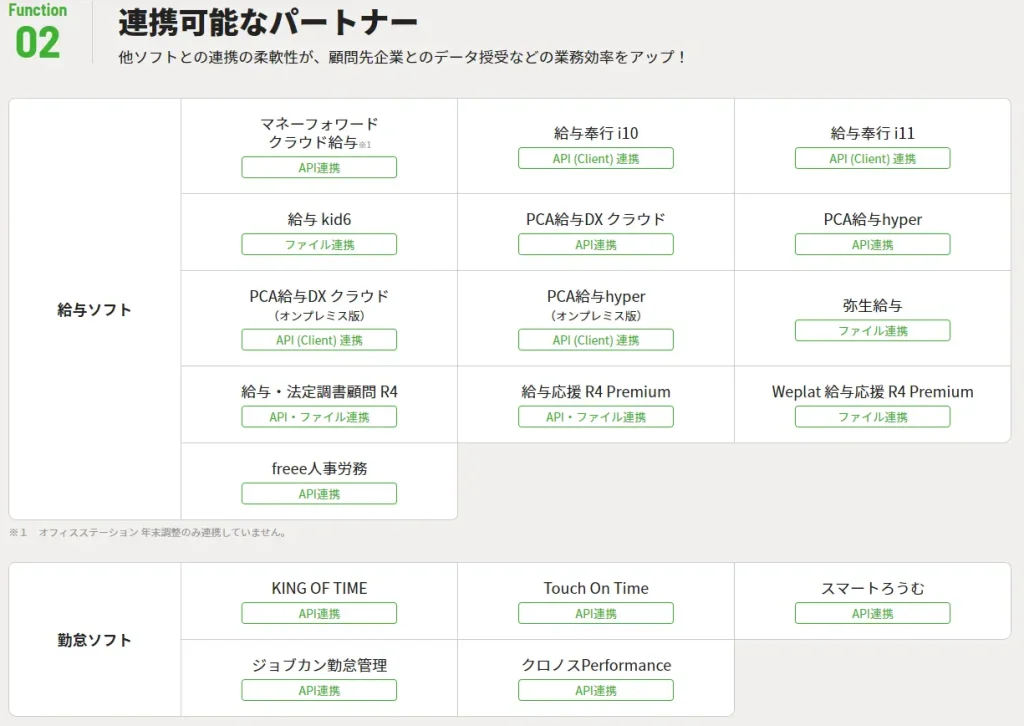Click API (Client) 連携 under PCA給与DX クラウド オンプレミス版
Screen dimensions: 1024x726
point(319,339)
